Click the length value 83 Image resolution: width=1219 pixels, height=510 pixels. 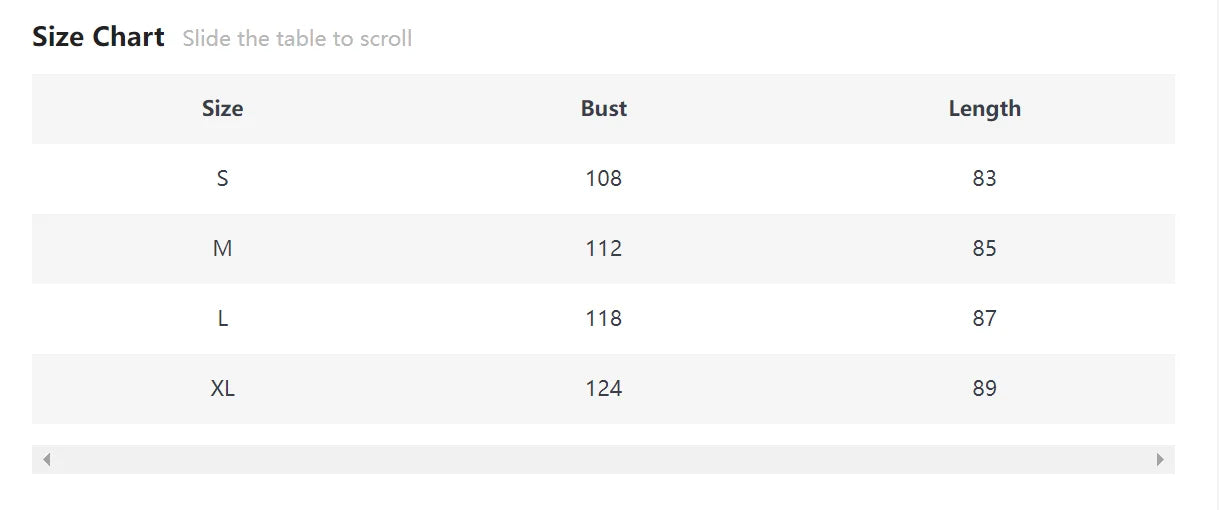click(x=985, y=179)
